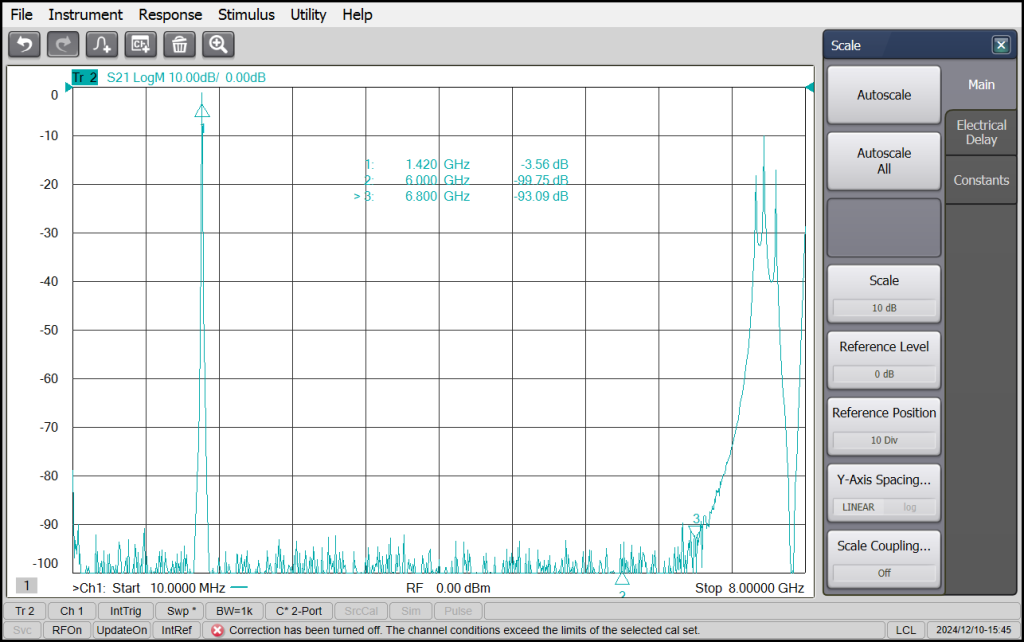Screen dimensions: 1024x642
Task: Click the S21 LogM trace title
Action: point(186,78)
